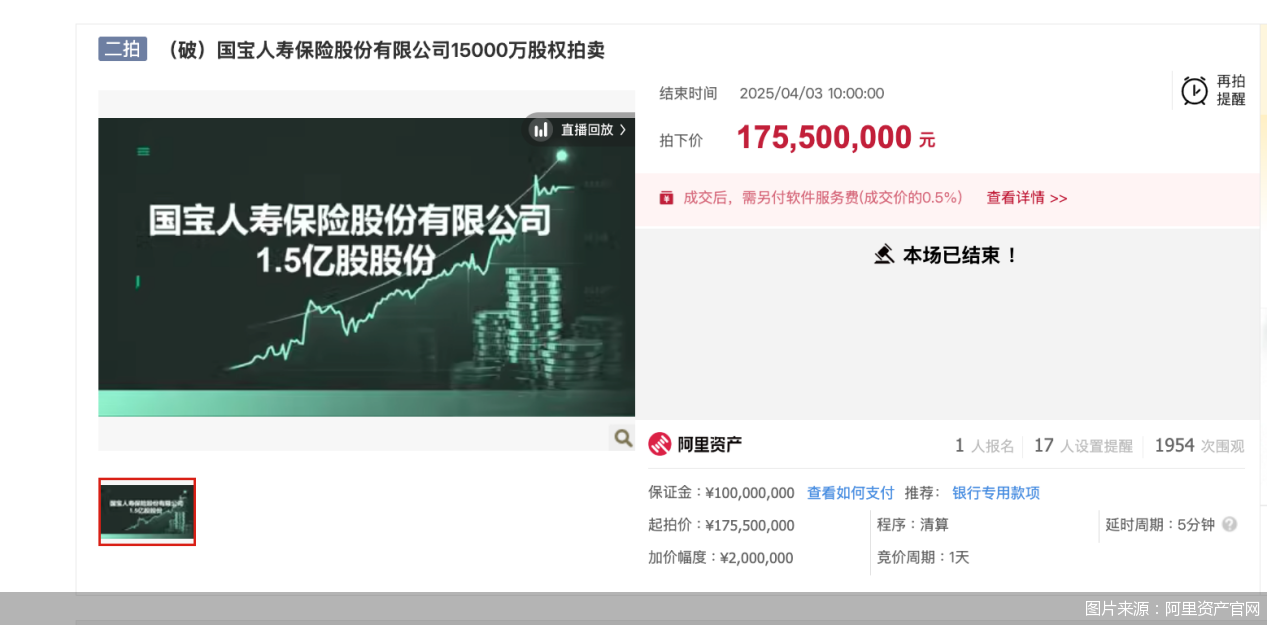
Task: Select the 二拍 auction round tab
Action: (x=122, y=48)
